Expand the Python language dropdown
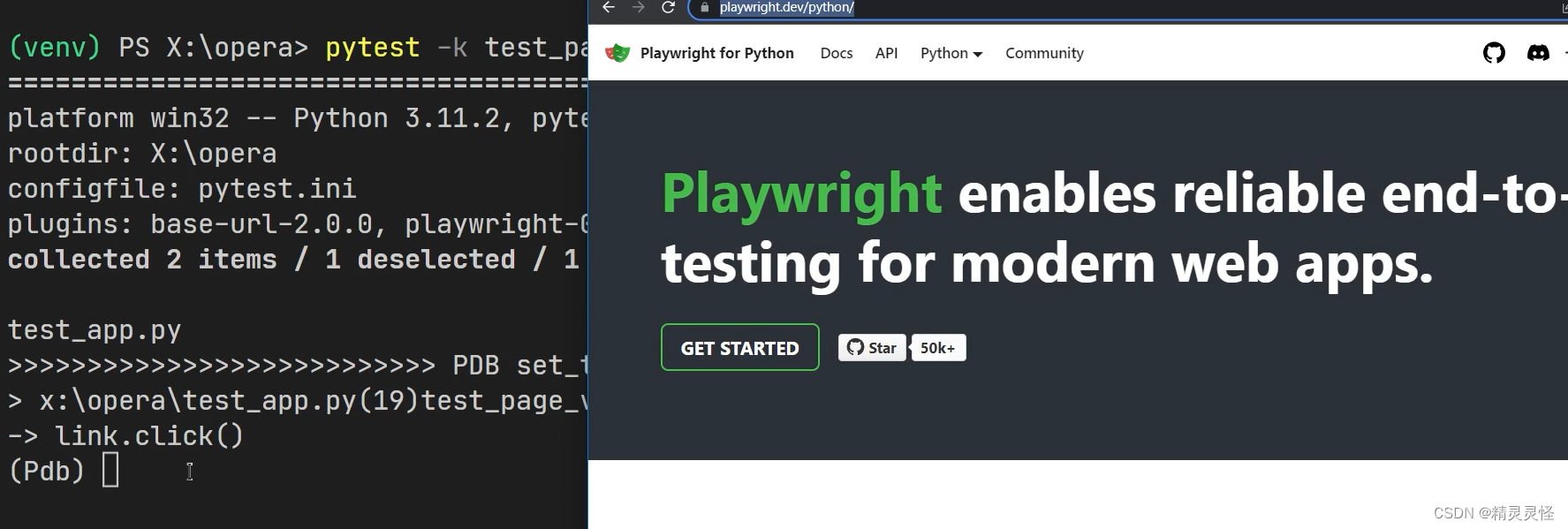The width and height of the screenshot is (1568, 529). [951, 53]
